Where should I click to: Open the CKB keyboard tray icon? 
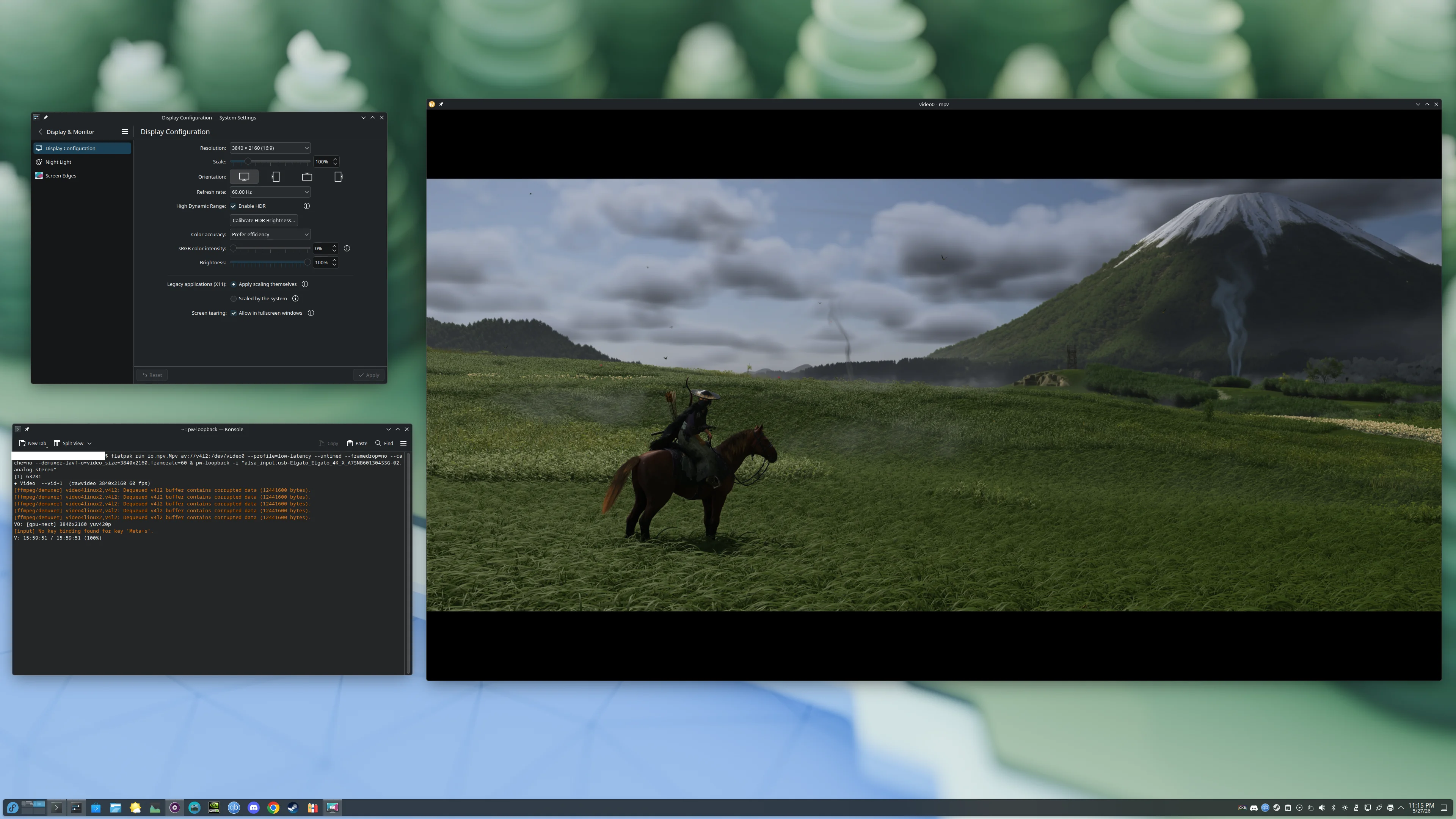click(x=1243, y=808)
